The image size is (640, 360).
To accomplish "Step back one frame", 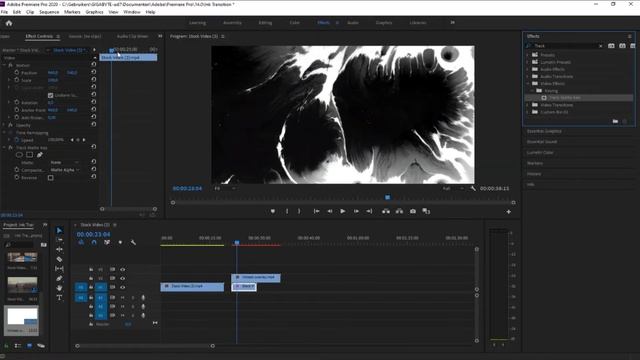I will pos(329,211).
